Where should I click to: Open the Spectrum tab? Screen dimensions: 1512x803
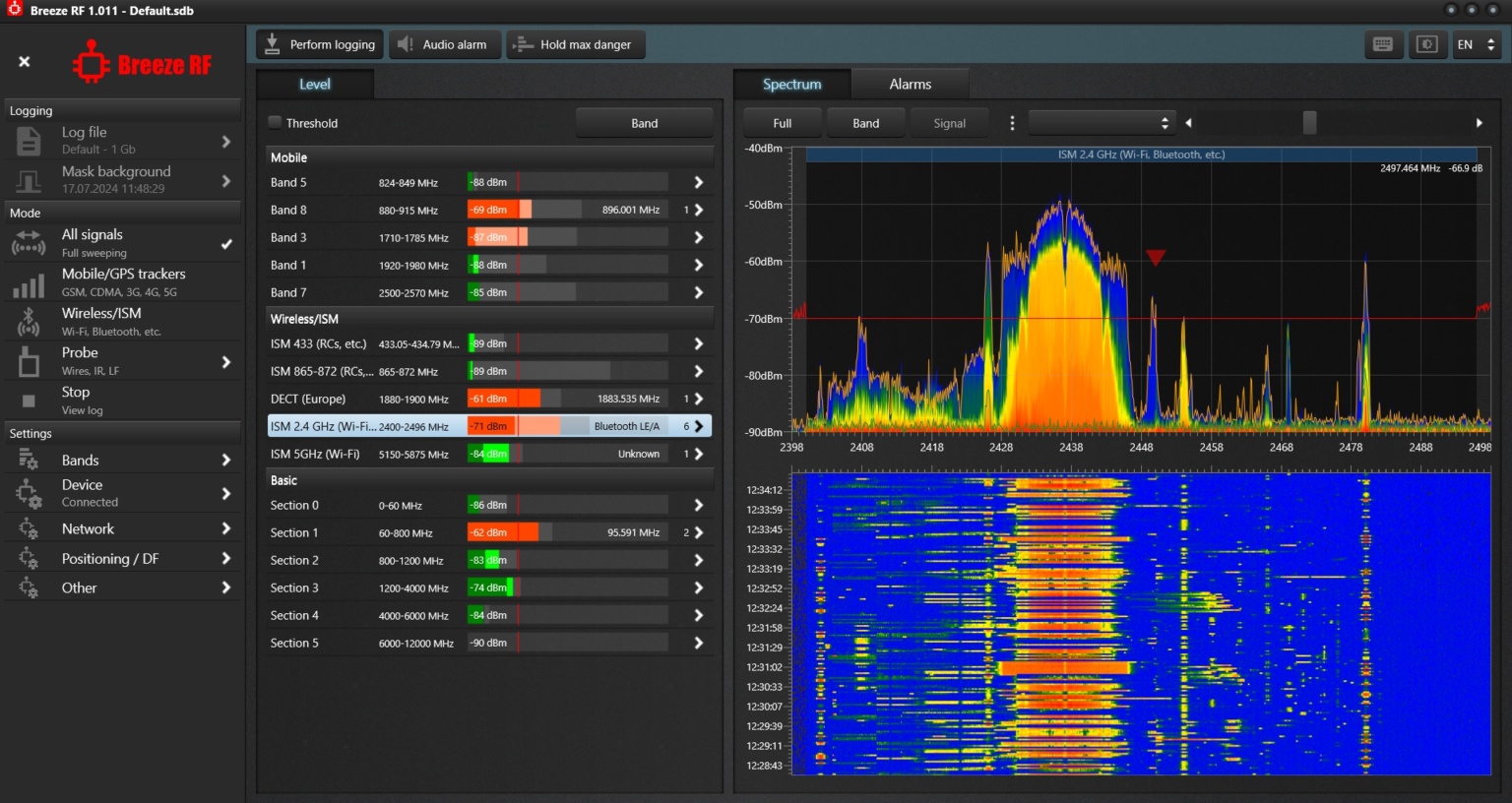coord(791,85)
